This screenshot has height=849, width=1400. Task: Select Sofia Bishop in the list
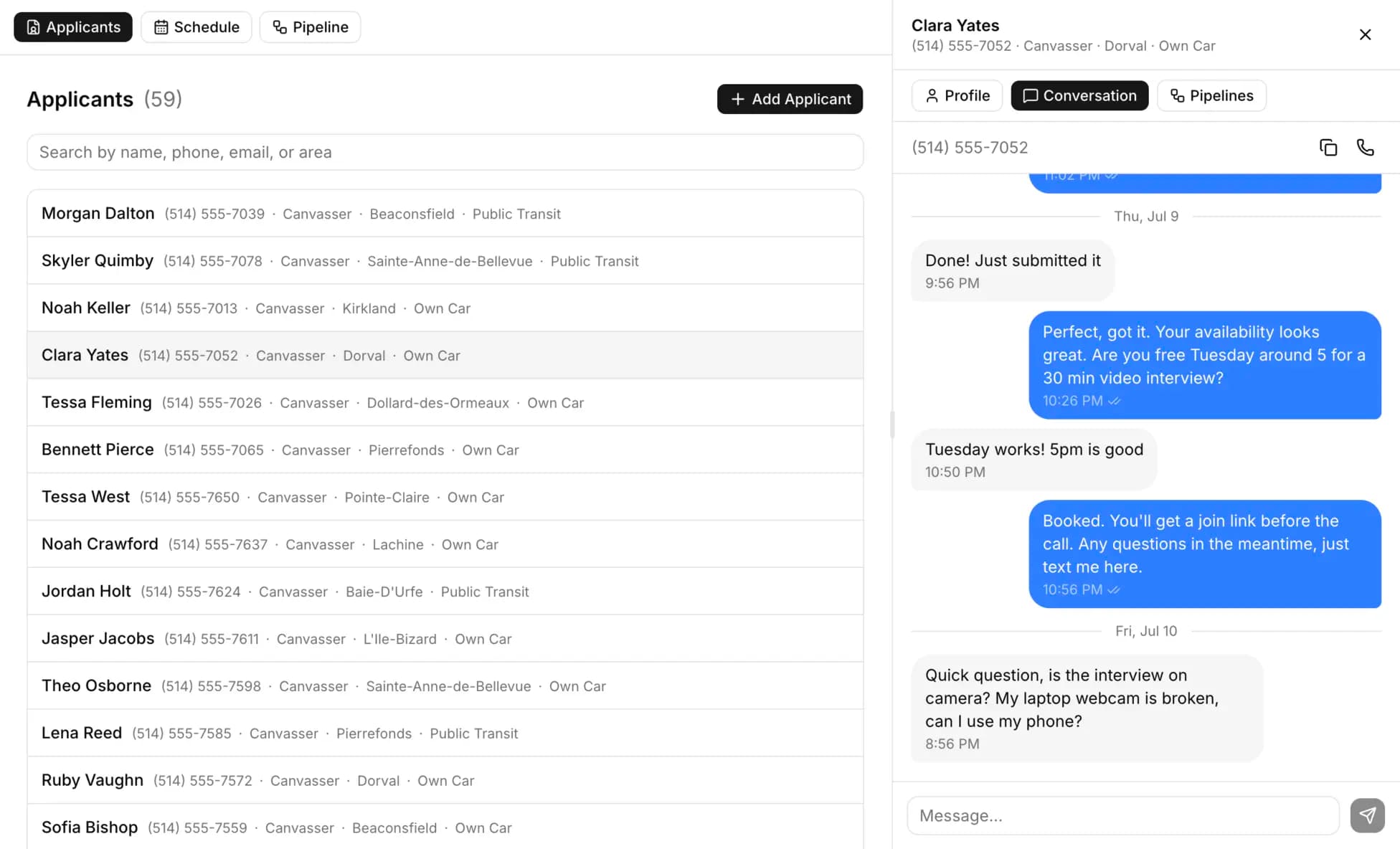pyautogui.click(x=445, y=827)
